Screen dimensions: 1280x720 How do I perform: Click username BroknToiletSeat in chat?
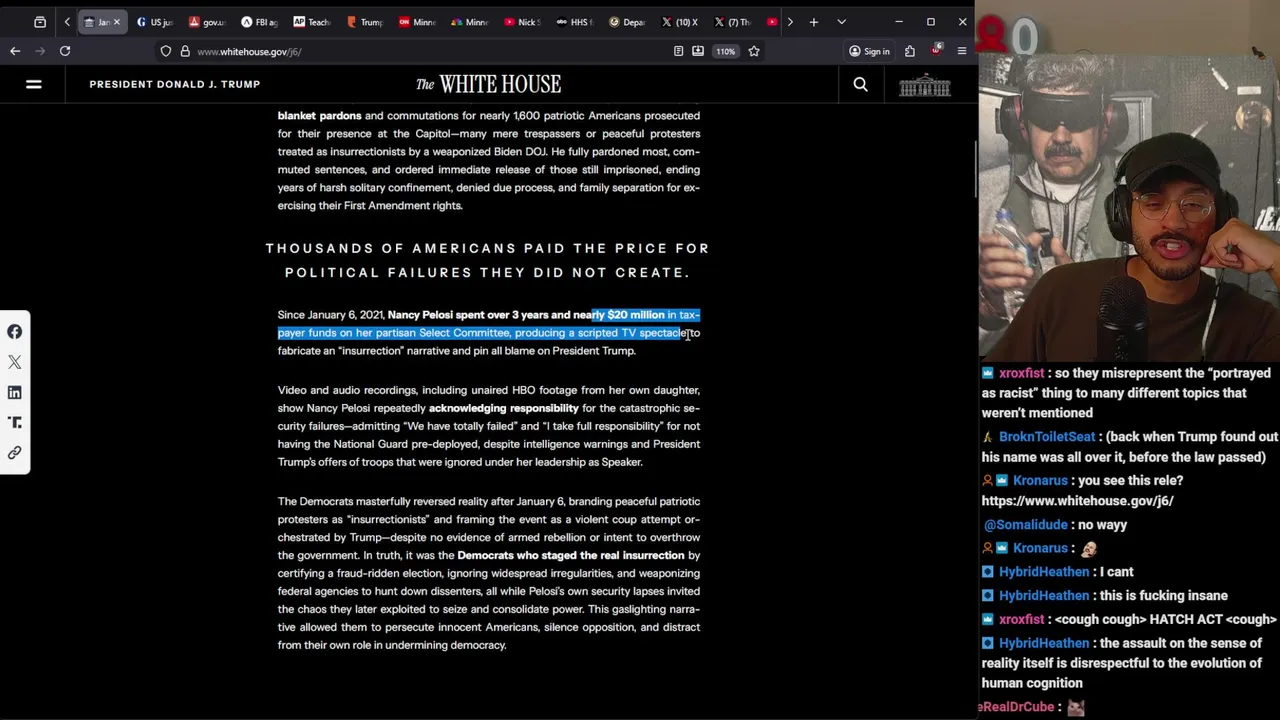point(1047,437)
